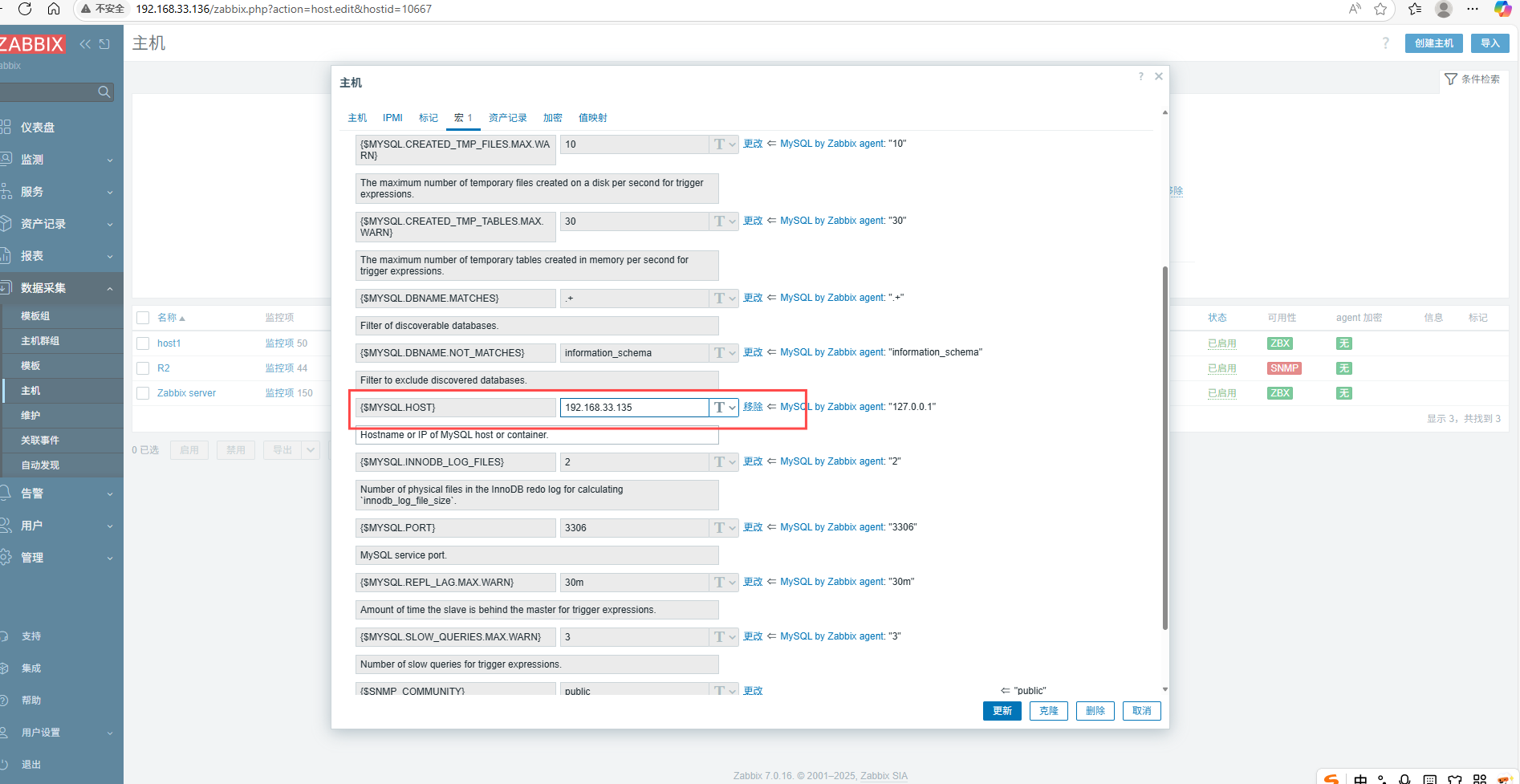Switch to the IPMI tab

click(392, 118)
